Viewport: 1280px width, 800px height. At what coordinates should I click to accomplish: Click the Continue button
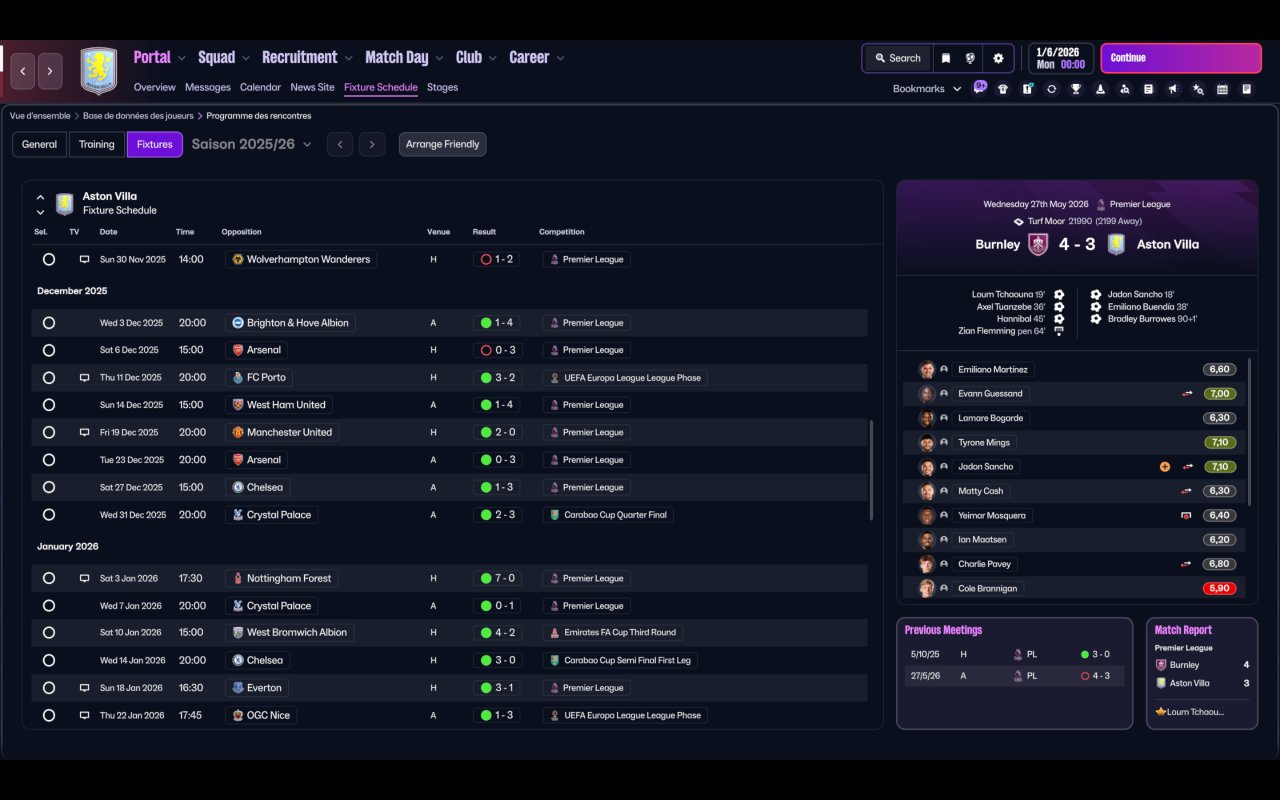[1181, 58]
